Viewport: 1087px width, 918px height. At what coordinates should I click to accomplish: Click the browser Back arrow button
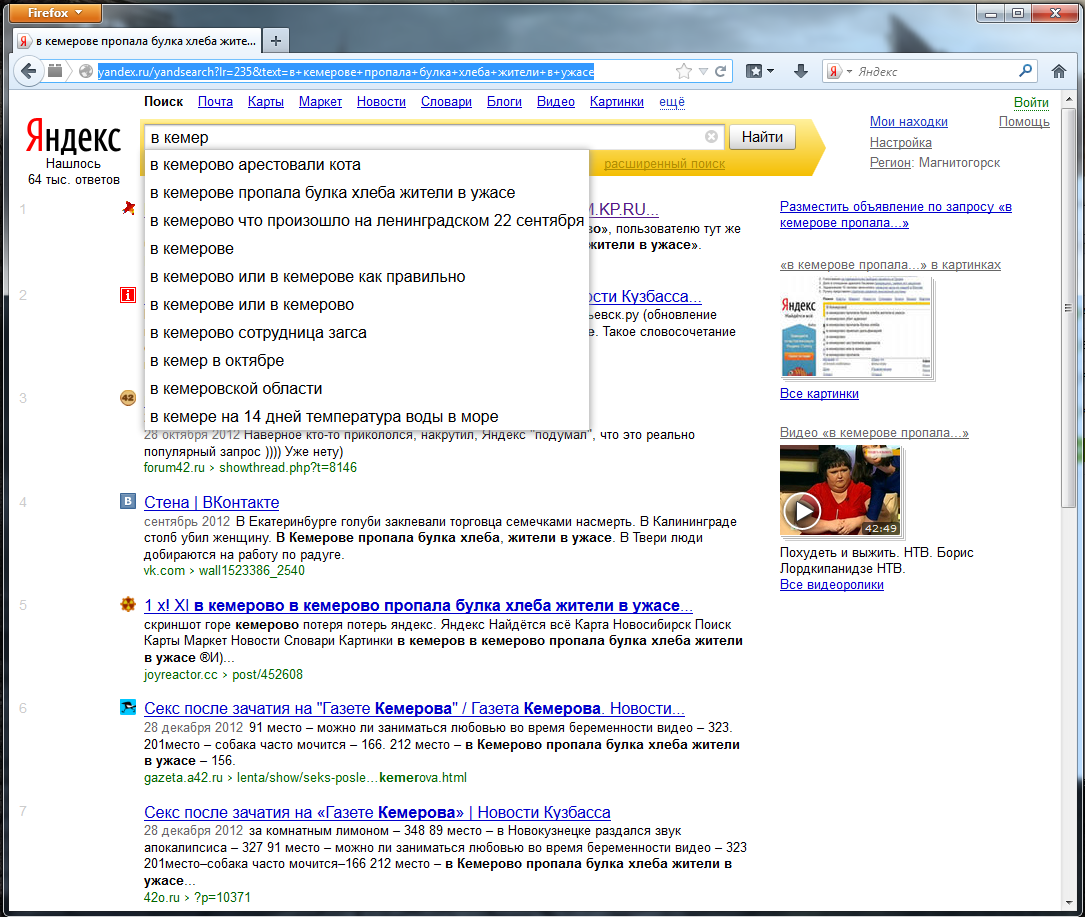[28, 71]
